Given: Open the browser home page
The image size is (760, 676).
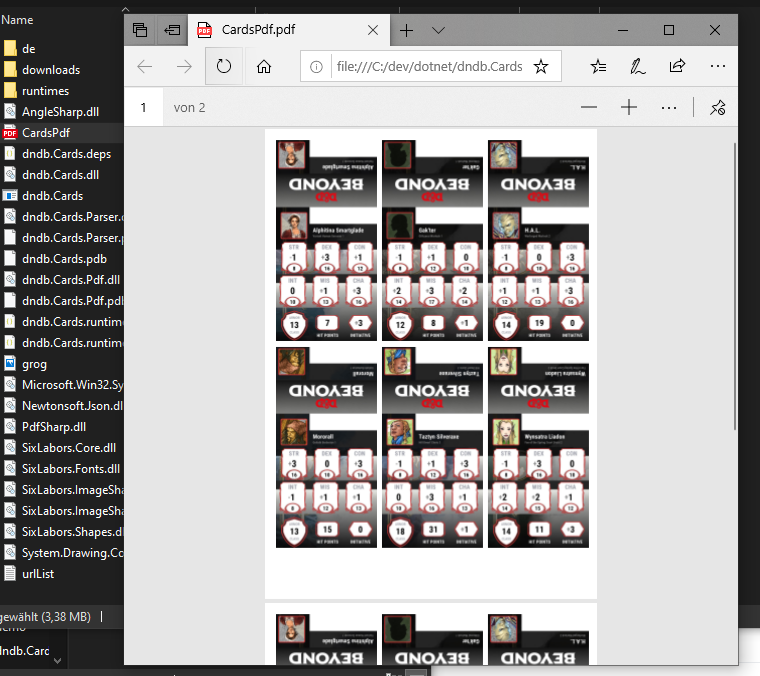Looking at the screenshot, I should [x=264, y=66].
